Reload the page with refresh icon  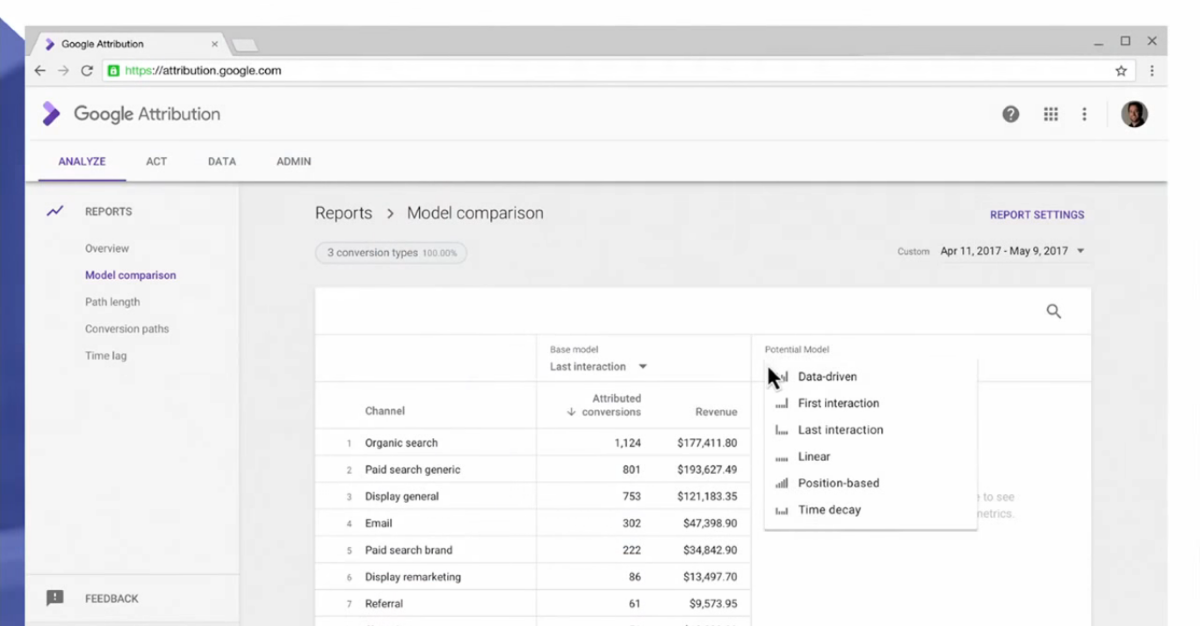click(87, 71)
